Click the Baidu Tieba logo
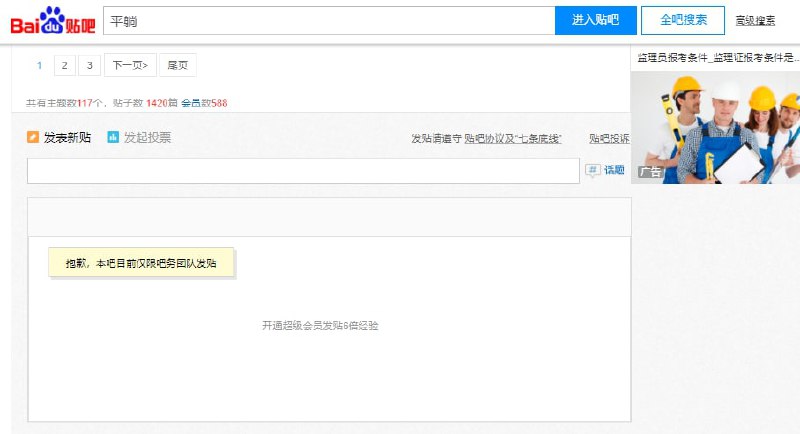 coord(53,21)
